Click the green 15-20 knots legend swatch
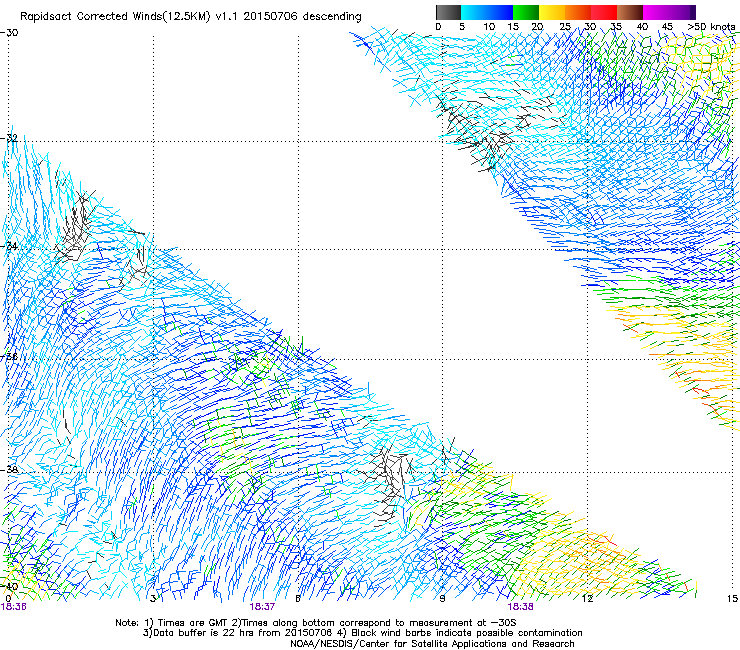Viewport: 740px width, 650px height. 526,12
